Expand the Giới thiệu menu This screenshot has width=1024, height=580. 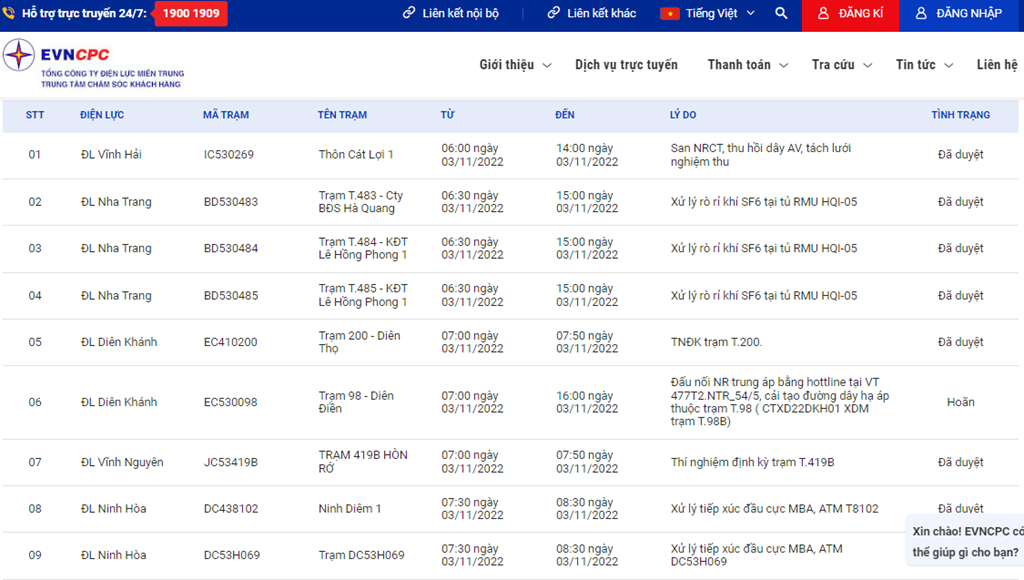(515, 65)
